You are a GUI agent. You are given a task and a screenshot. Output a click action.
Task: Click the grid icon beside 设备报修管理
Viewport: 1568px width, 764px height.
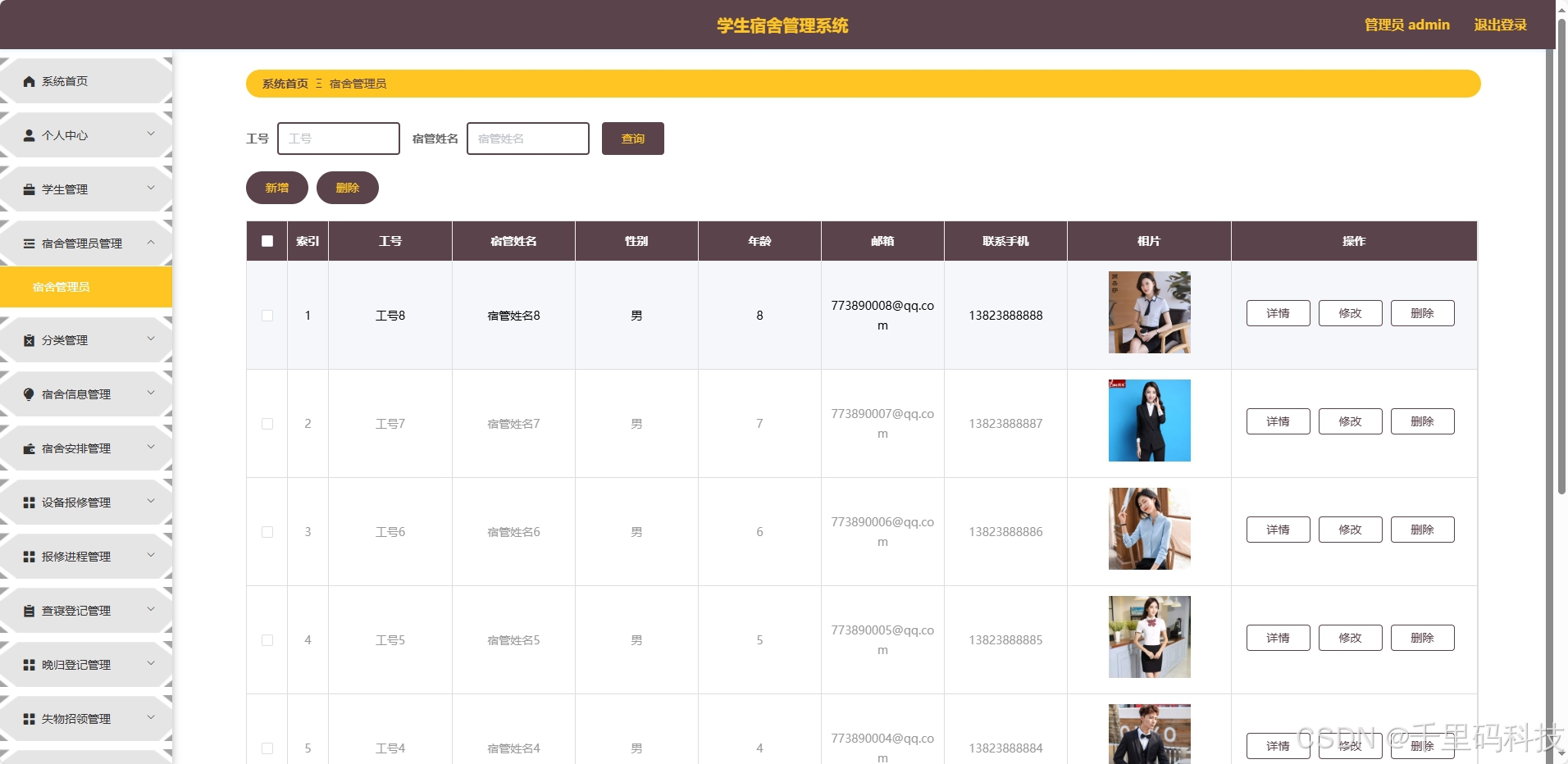pos(30,503)
